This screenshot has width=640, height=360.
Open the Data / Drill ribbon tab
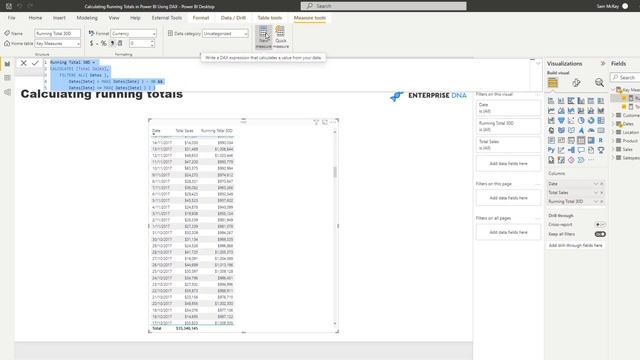pos(233,18)
